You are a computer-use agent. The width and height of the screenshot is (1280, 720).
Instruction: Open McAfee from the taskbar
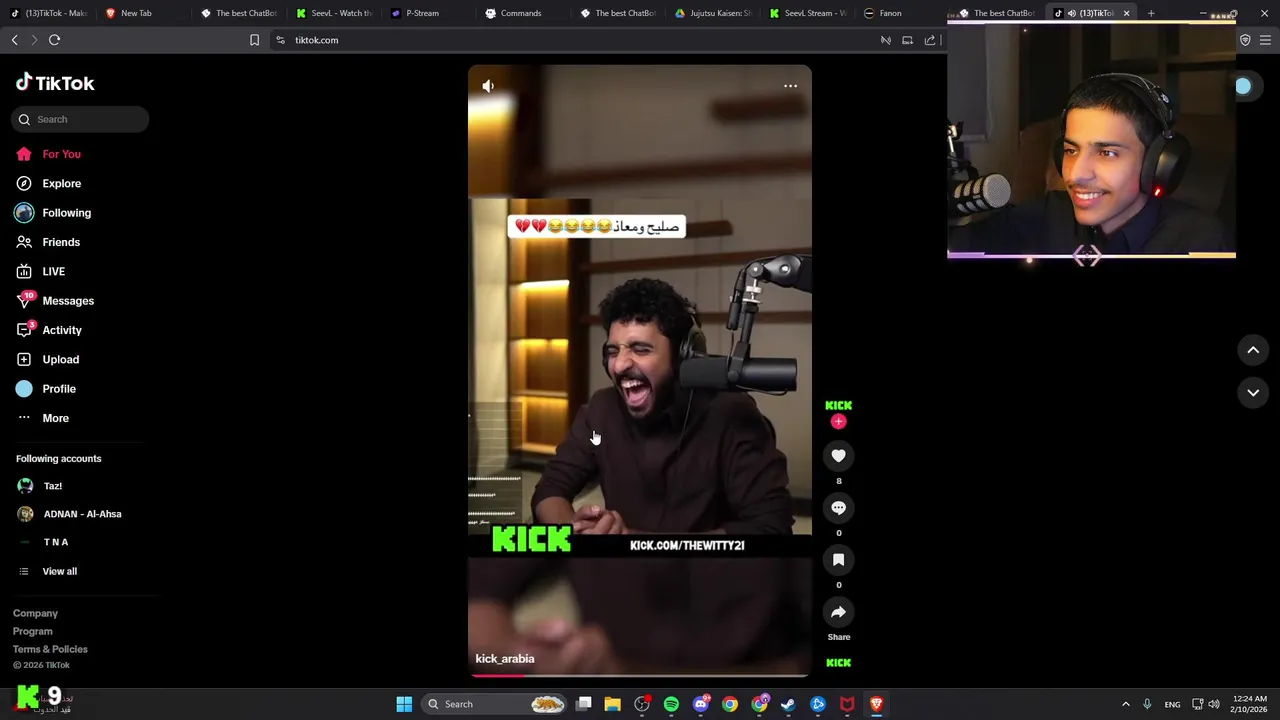(x=847, y=704)
